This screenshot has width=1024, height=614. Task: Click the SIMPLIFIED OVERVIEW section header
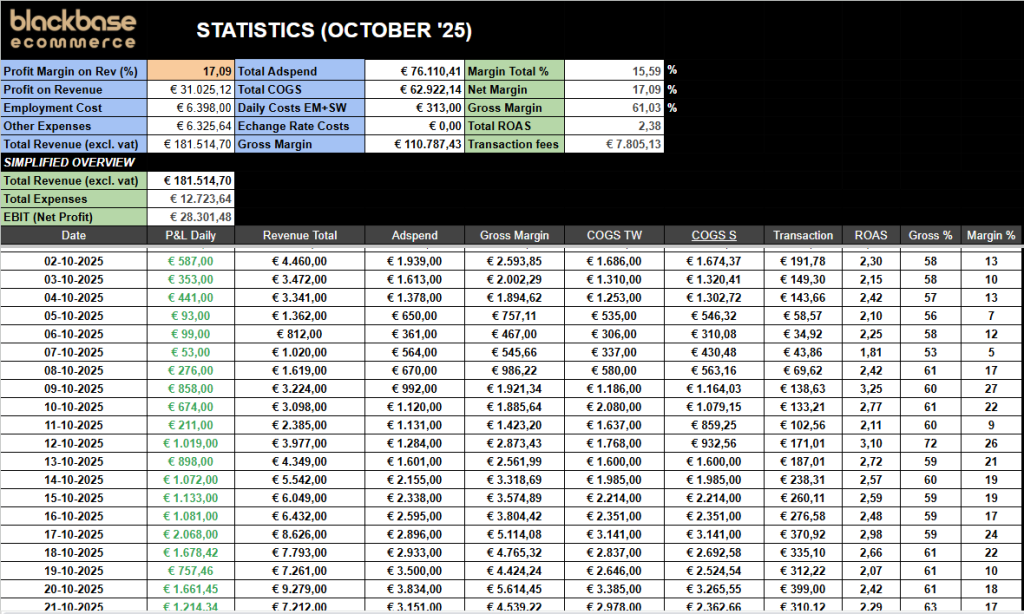pos(74,162)
